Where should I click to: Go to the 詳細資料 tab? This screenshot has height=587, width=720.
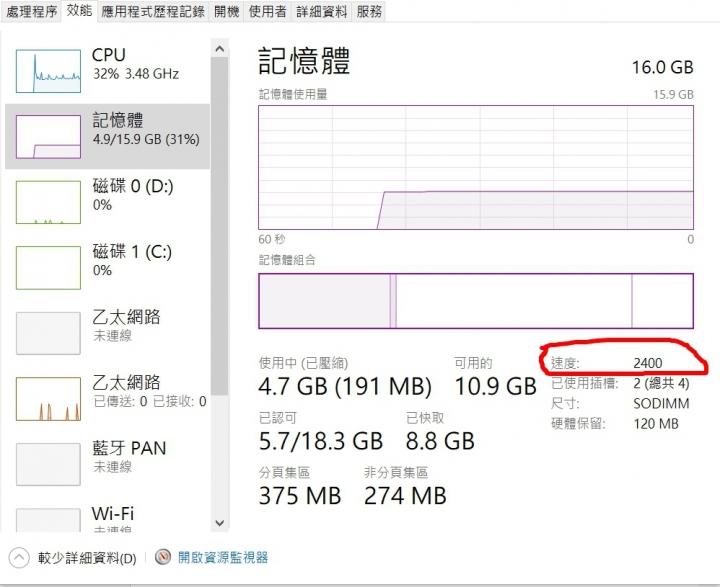coord(321,11)
